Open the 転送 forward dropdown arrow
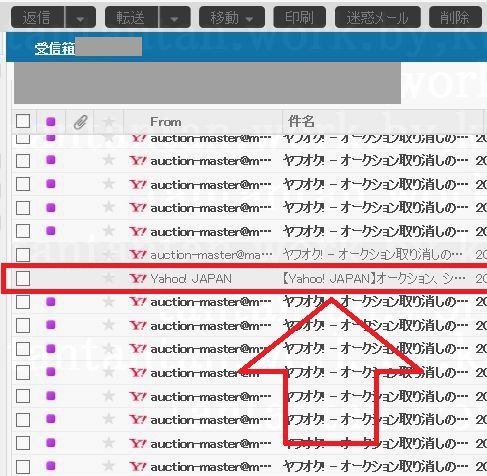The height and width of the screenshot is (476, 487). [x=174, y=17]
